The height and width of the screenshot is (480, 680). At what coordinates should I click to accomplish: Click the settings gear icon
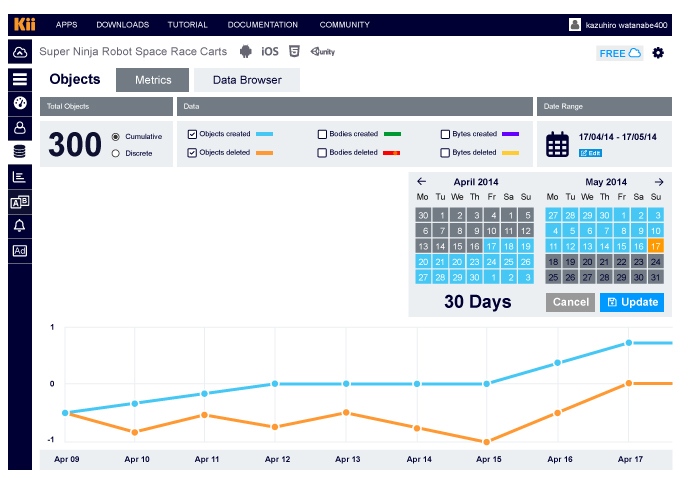pos(658,53)
